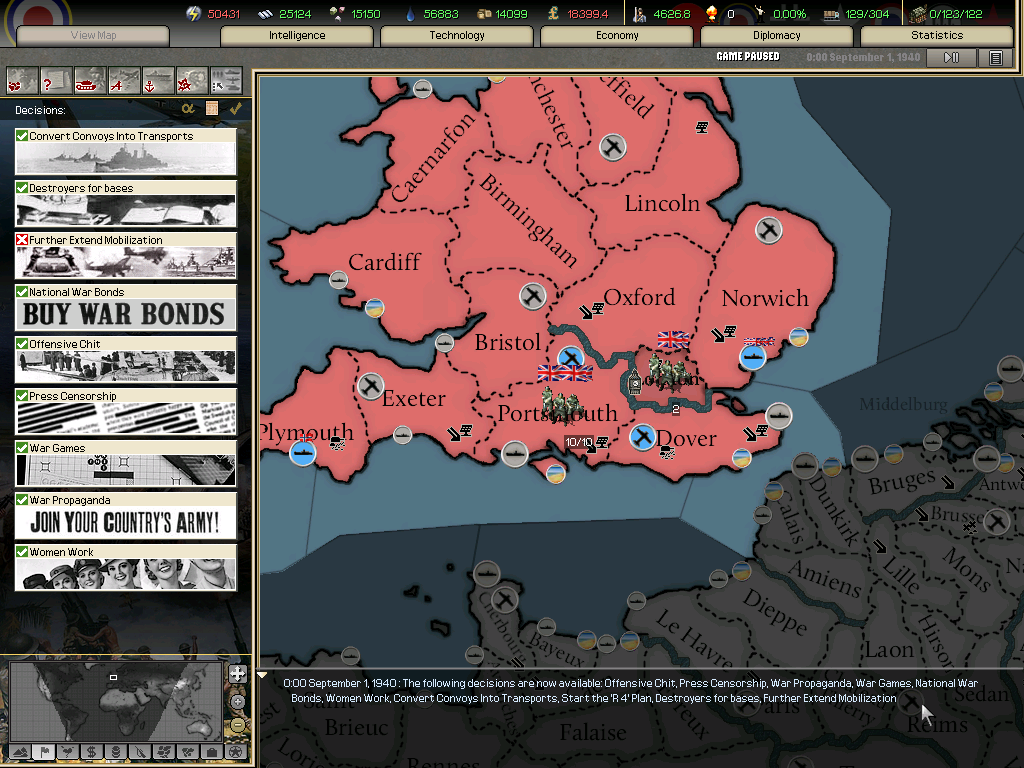Select the blue airbase icon at Dover
The image size is (1024, 768).
coord(643,437)
